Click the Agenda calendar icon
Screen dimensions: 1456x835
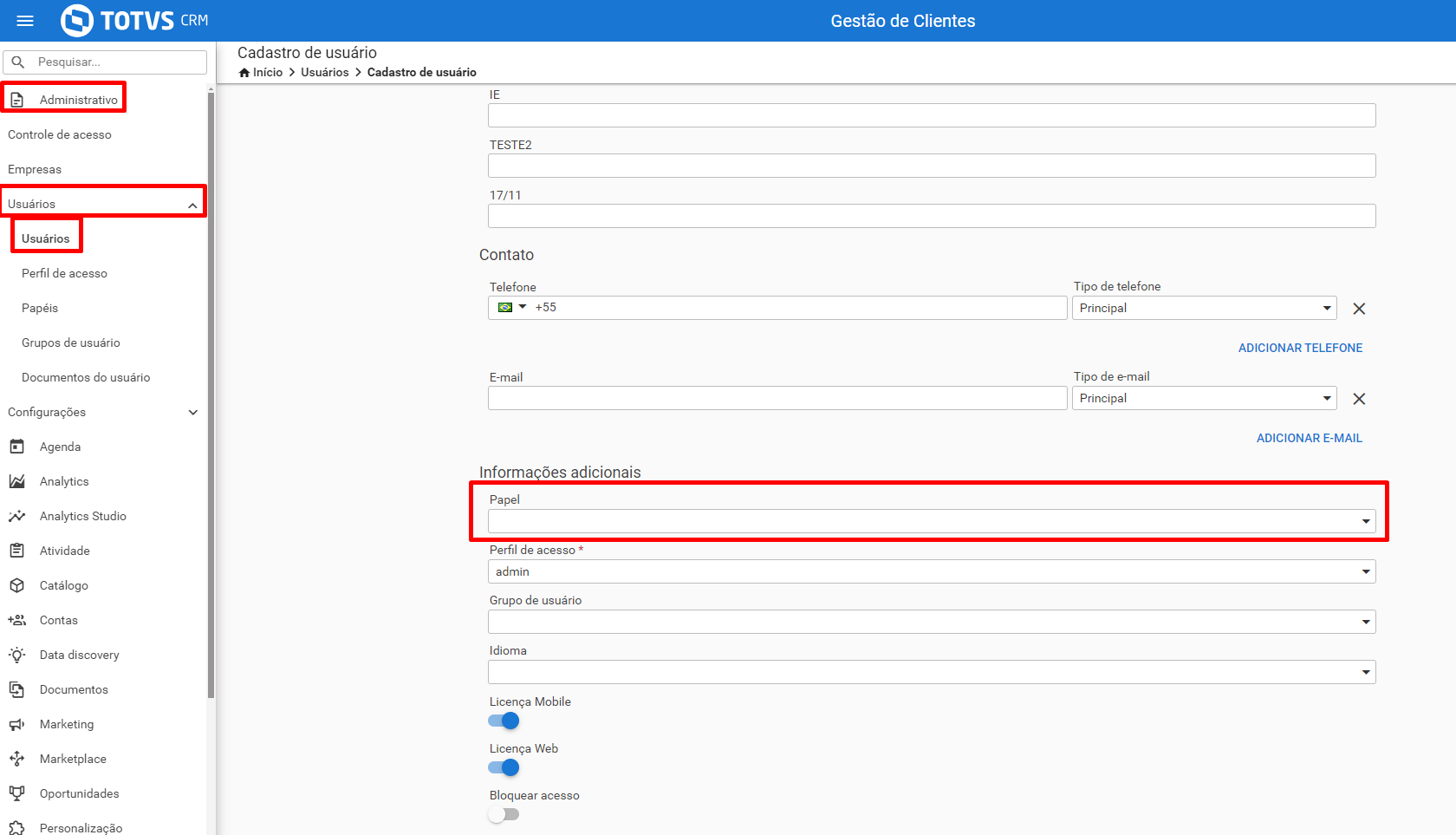17,447
